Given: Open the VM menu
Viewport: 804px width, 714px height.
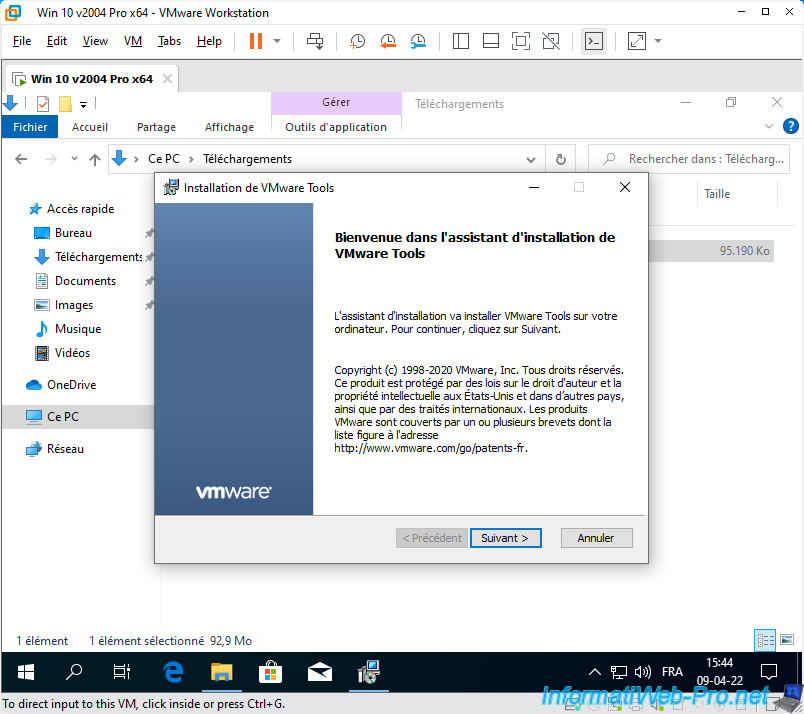Looking at the screenshot, I should [x=133, y=41].
